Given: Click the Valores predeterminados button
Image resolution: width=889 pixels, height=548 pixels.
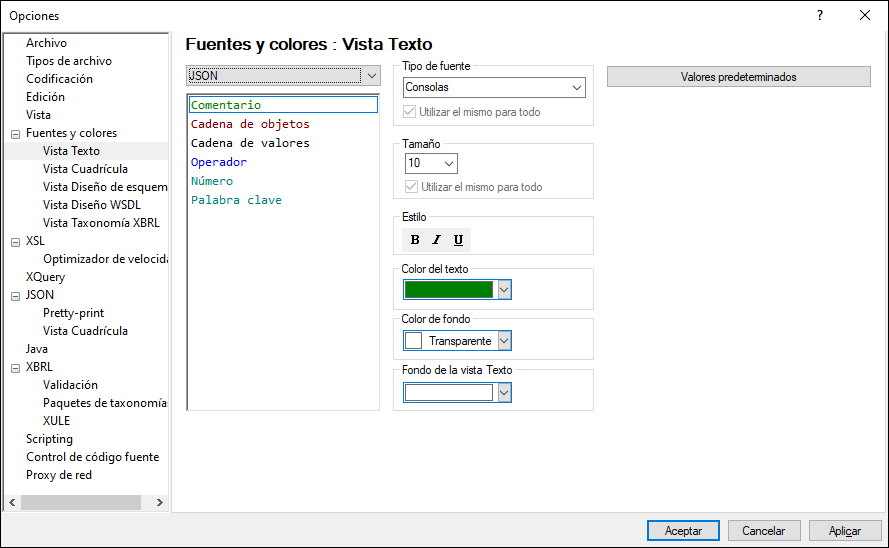Looking at the screenshot, I should [x=738, y=77].
